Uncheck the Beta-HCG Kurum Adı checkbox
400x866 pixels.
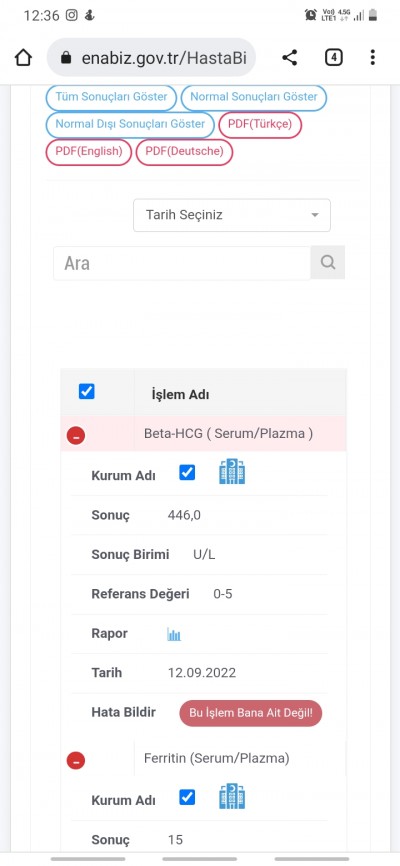(x=187, y=473)
